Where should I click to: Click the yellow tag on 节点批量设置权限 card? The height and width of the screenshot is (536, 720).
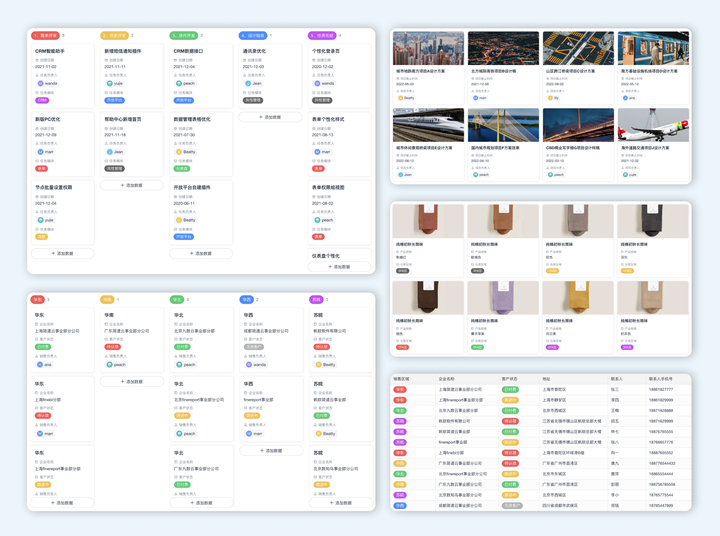(x=42, y=237)
